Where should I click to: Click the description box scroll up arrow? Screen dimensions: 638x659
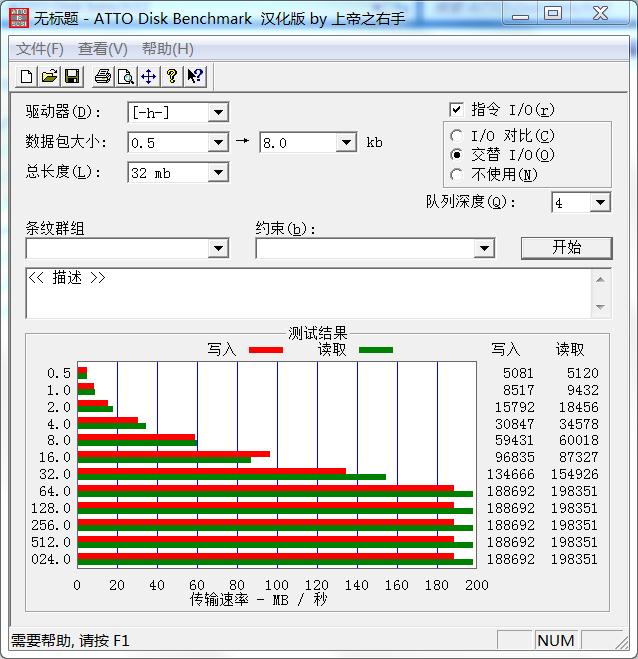click(x=600, y=279)
